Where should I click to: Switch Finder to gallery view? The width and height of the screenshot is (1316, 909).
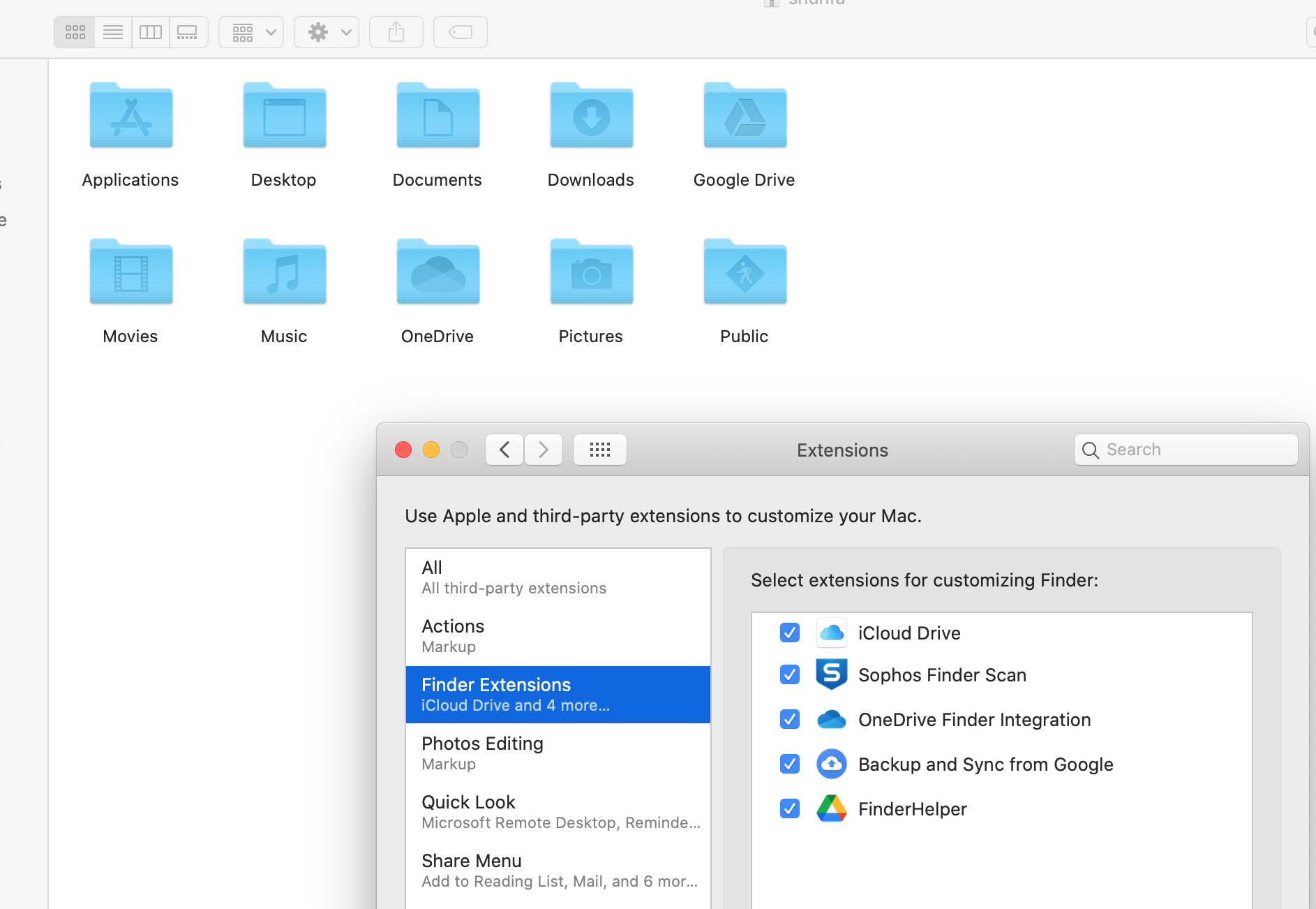(x=188, y=32)
